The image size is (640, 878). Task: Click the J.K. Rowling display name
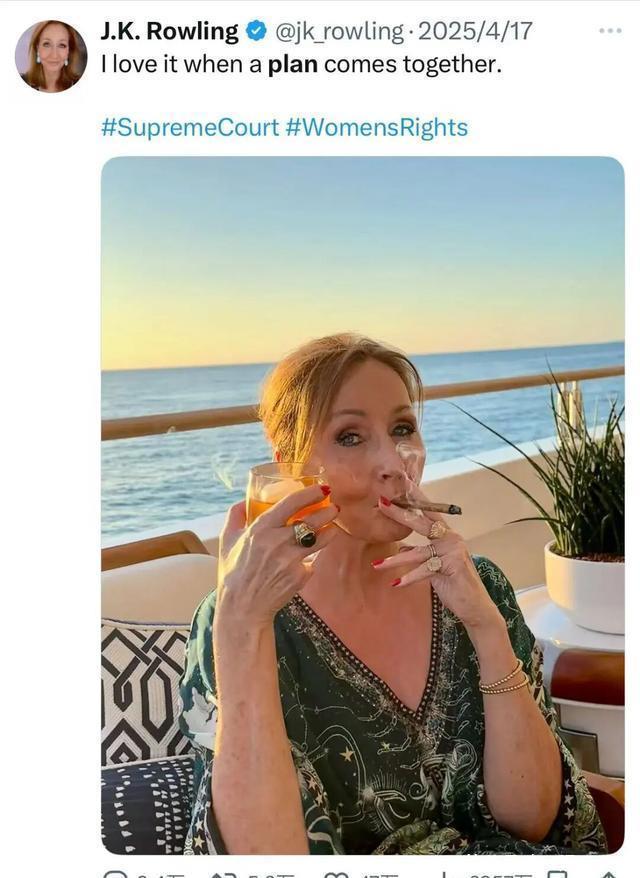coord(169,32)
